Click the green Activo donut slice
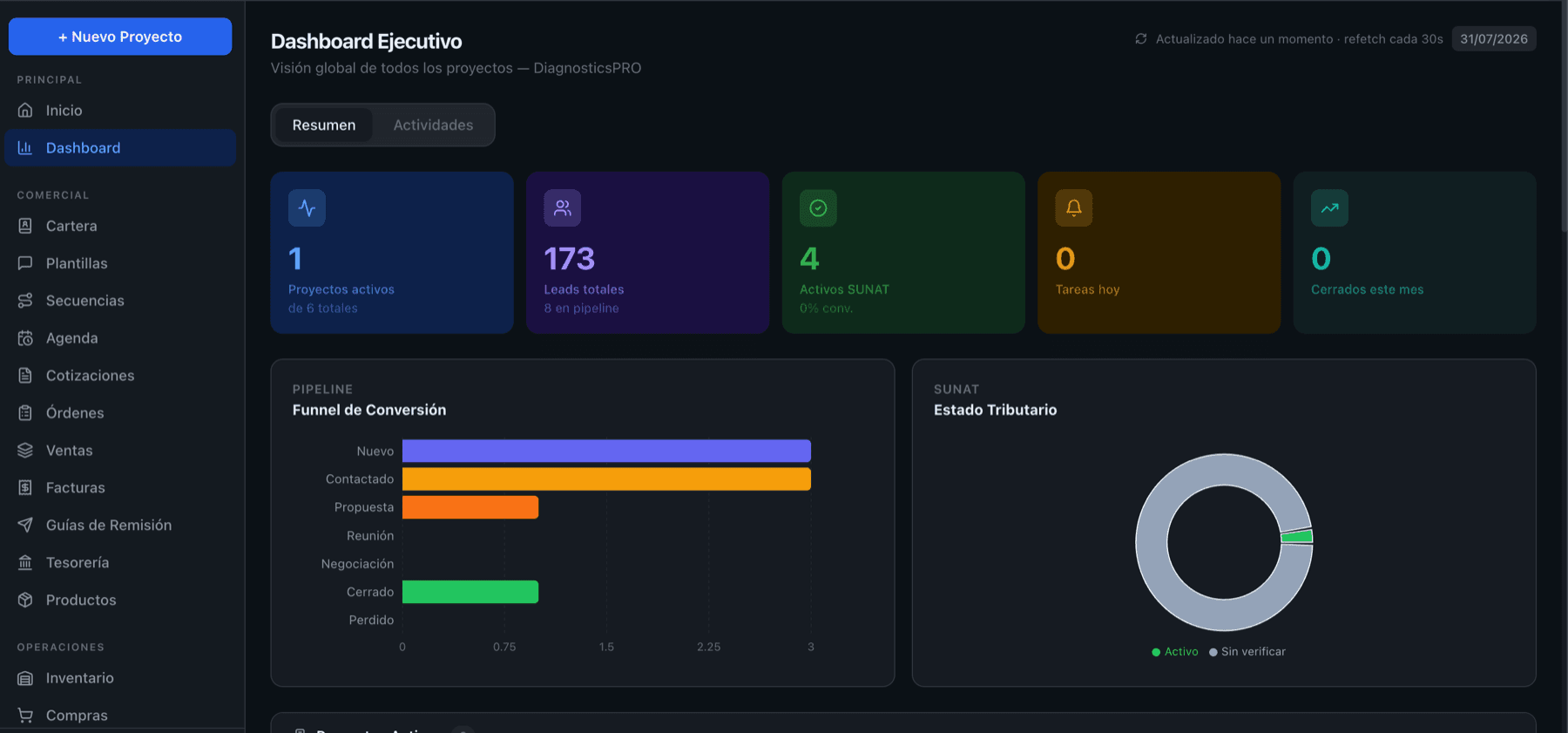This screenshot has width=1568, height=733. tap(1297, 537)
